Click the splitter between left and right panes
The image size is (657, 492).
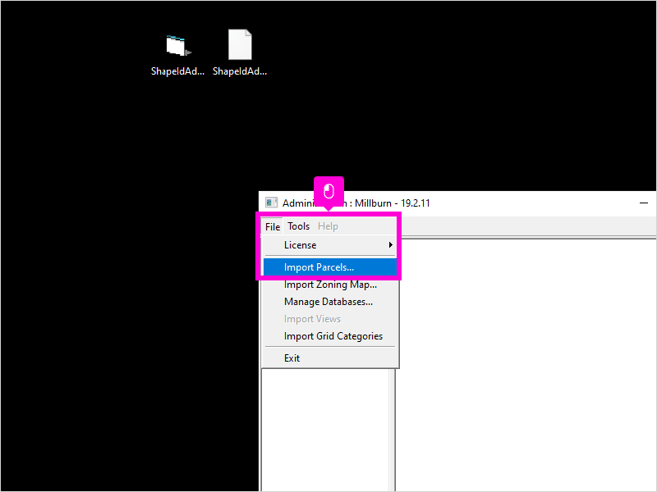395,430
